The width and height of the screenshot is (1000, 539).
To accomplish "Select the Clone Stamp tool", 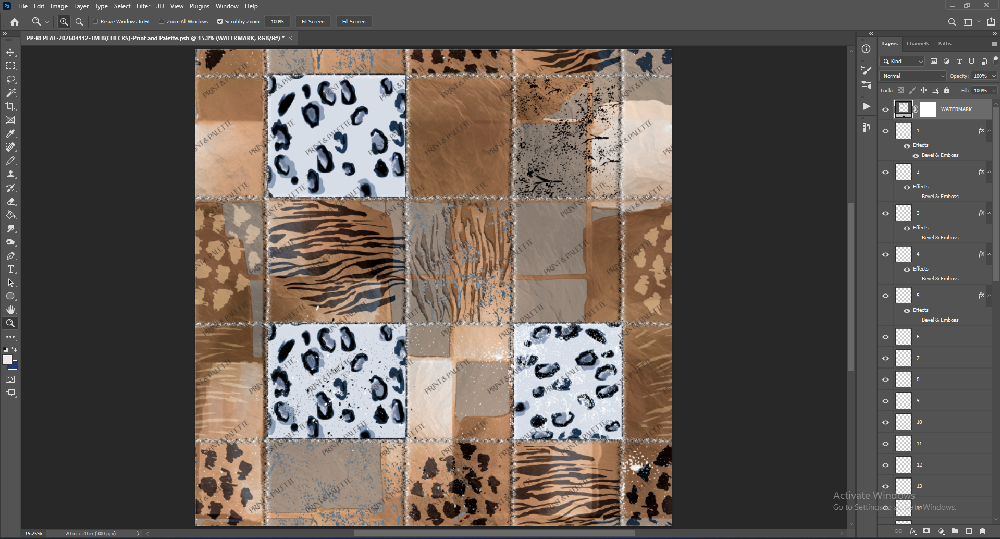I will pos(10,174).
